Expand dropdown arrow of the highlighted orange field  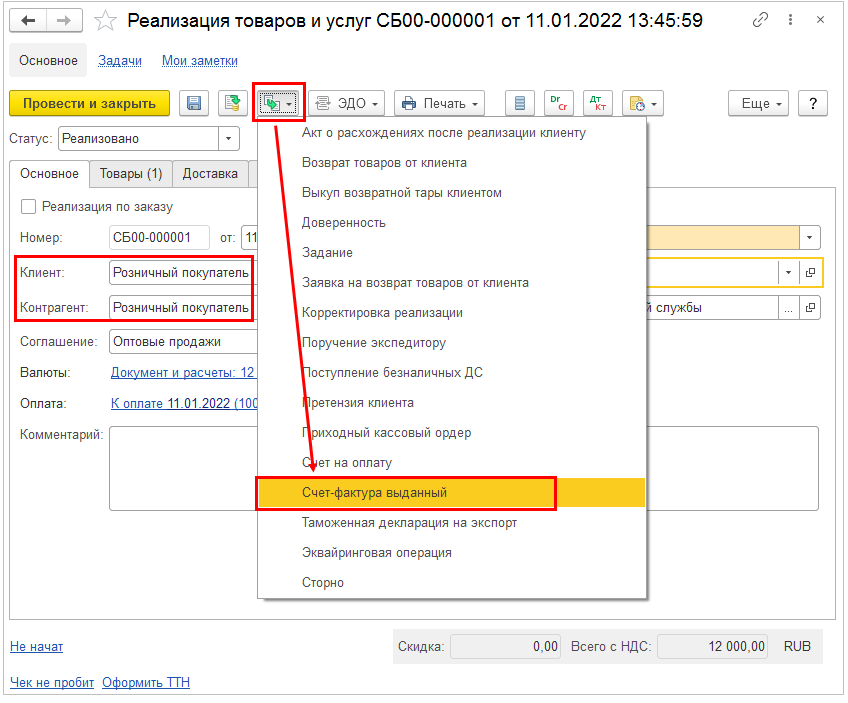[x=809, y=237]
